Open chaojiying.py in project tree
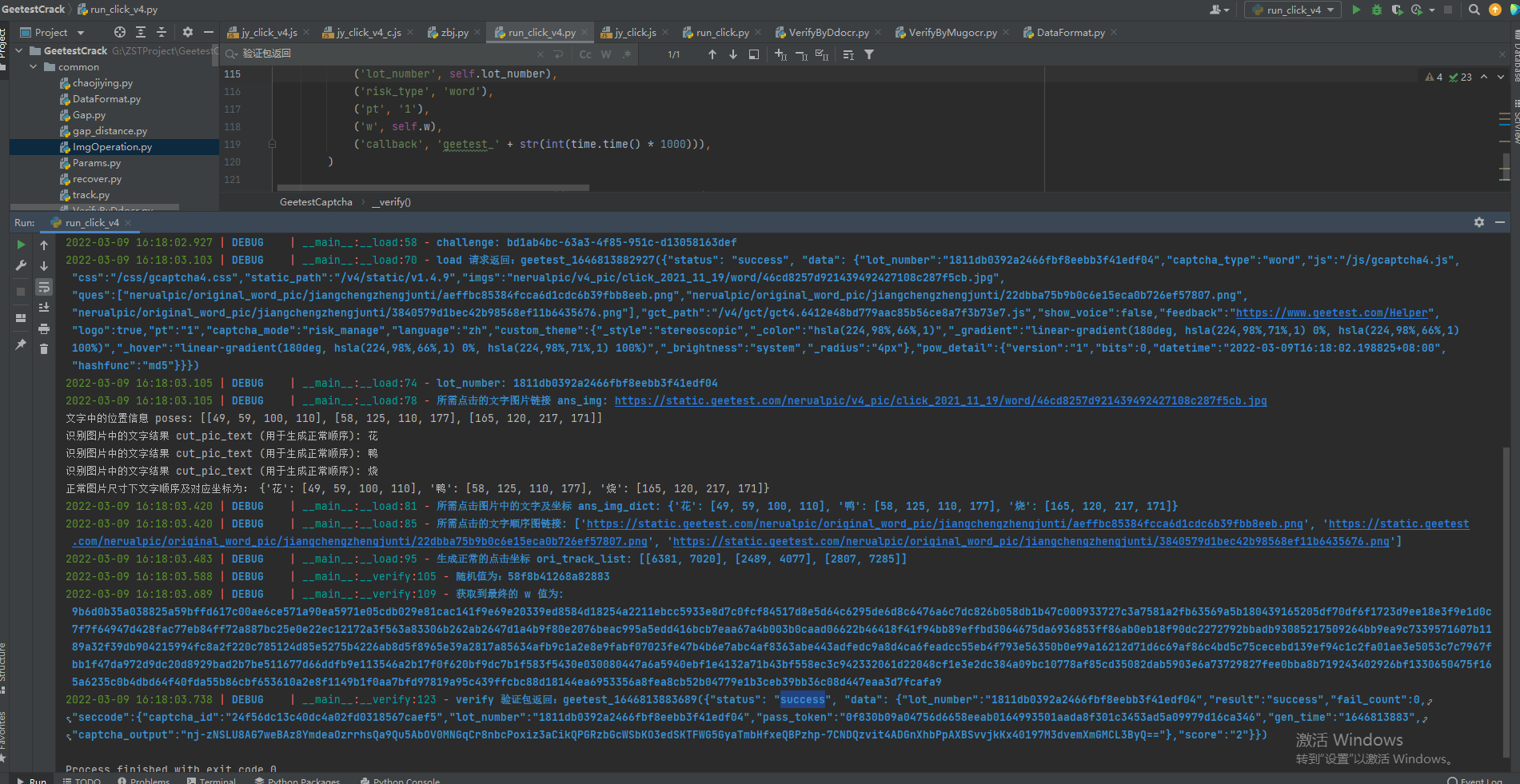 [102, 83]
